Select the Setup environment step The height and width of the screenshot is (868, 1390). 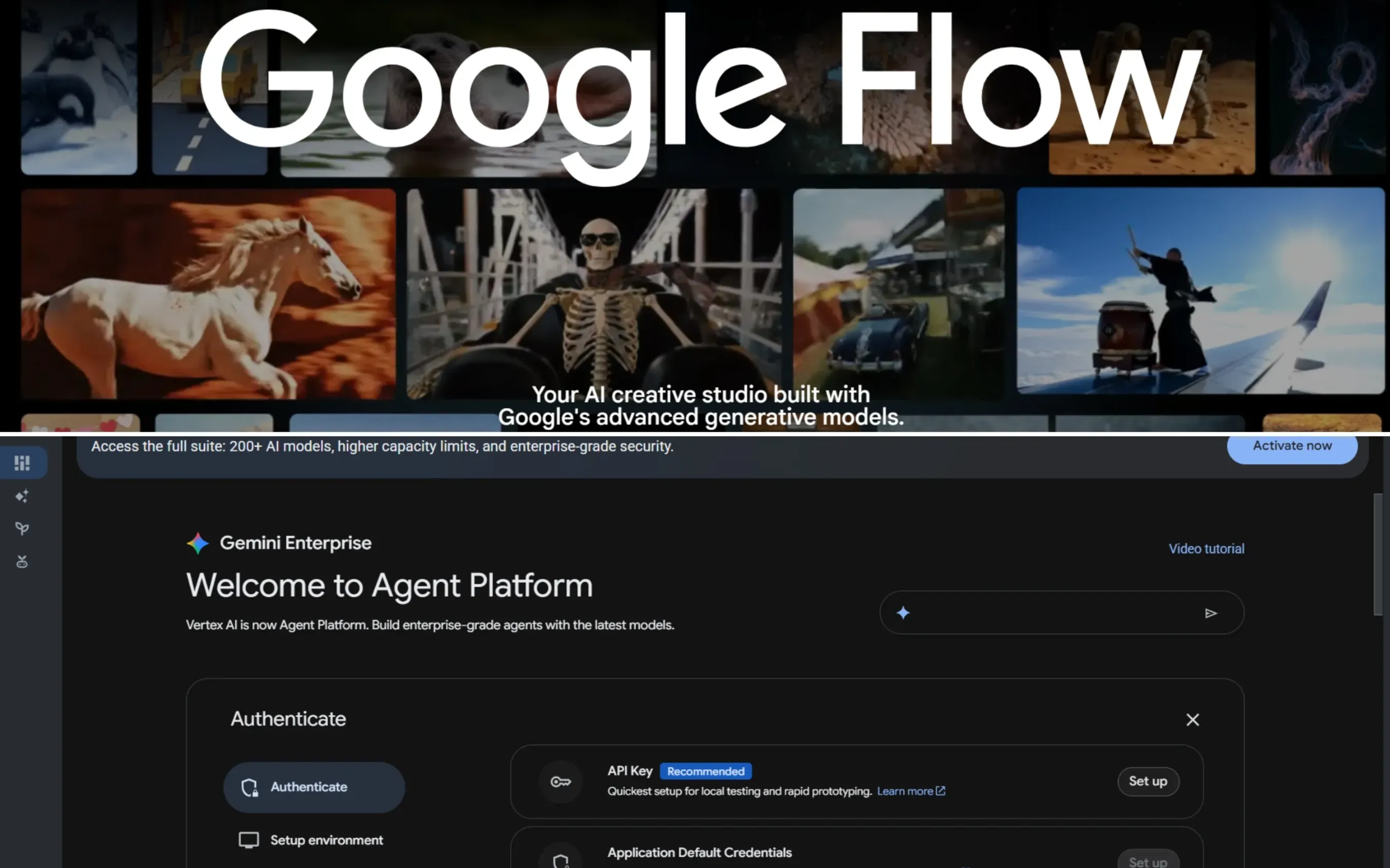coord(314,840)
